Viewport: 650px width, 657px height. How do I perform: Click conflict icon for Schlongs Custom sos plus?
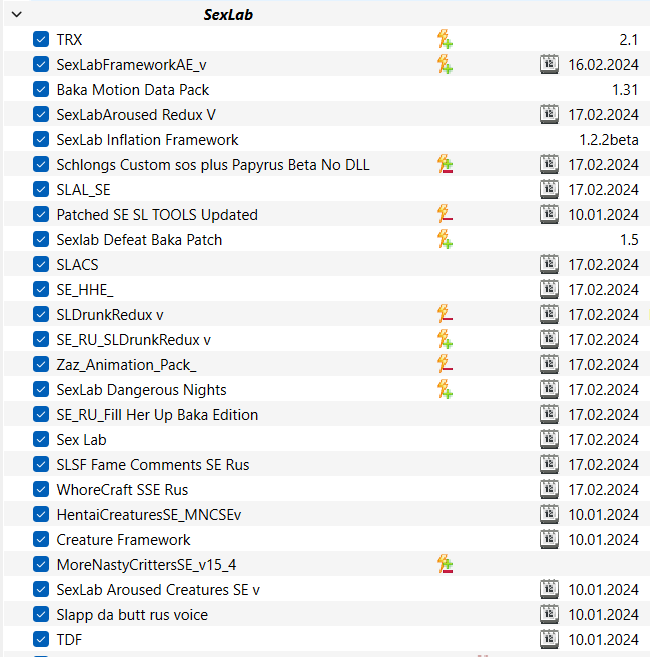click(x=445, y=164)
